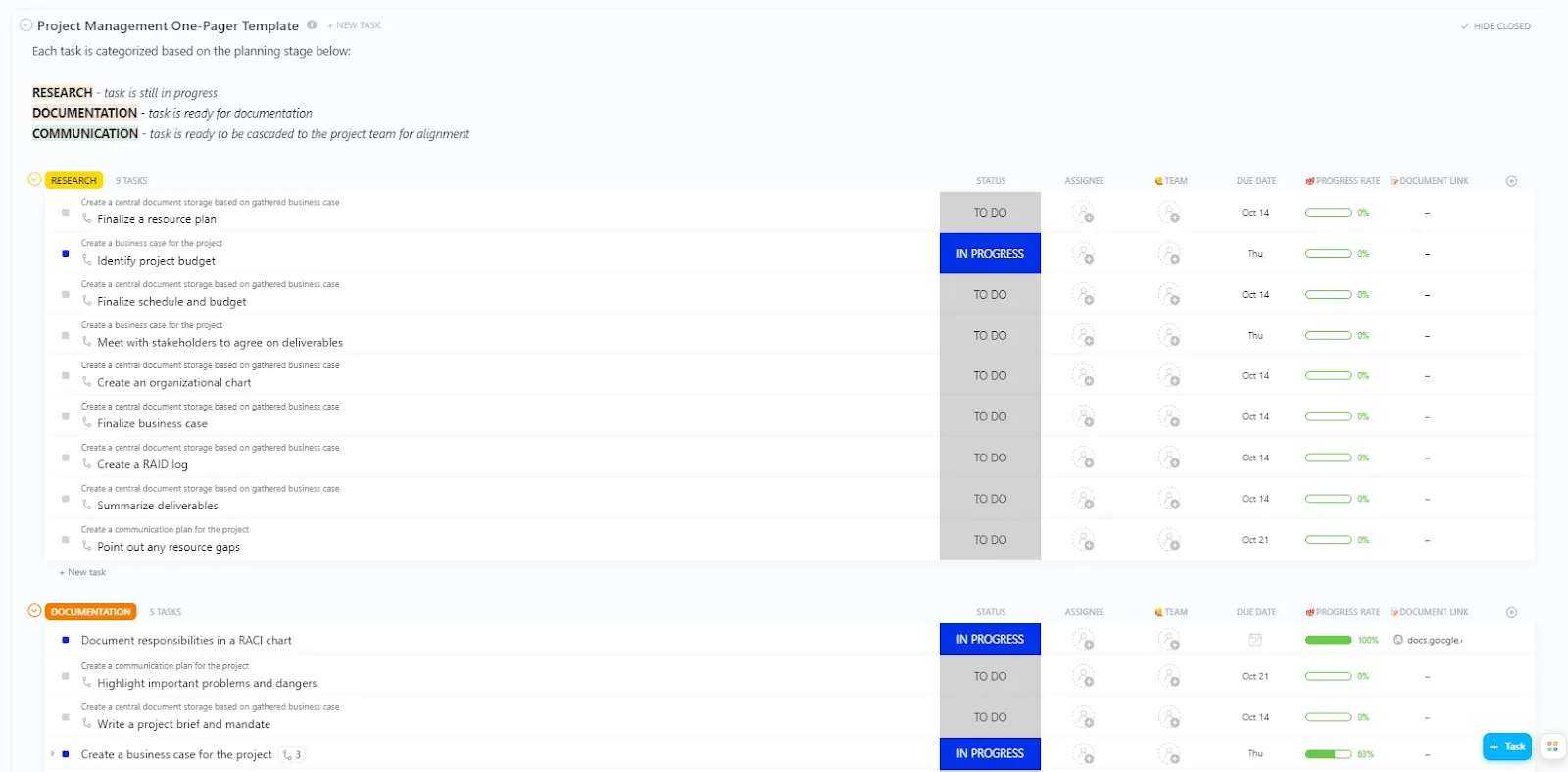Assign a person to Create an organizational chart

click(x=1083, y=375)
